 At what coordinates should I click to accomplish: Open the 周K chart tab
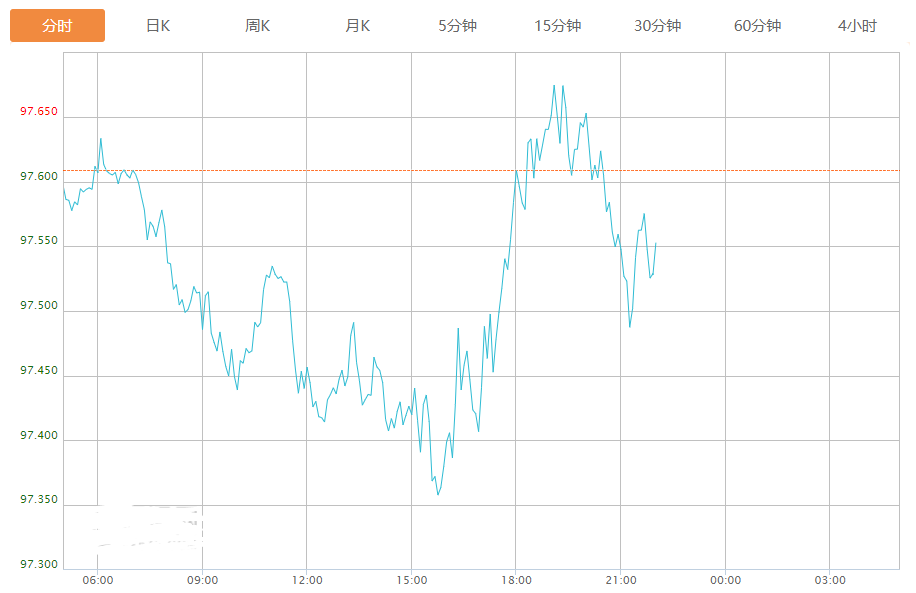258,26
